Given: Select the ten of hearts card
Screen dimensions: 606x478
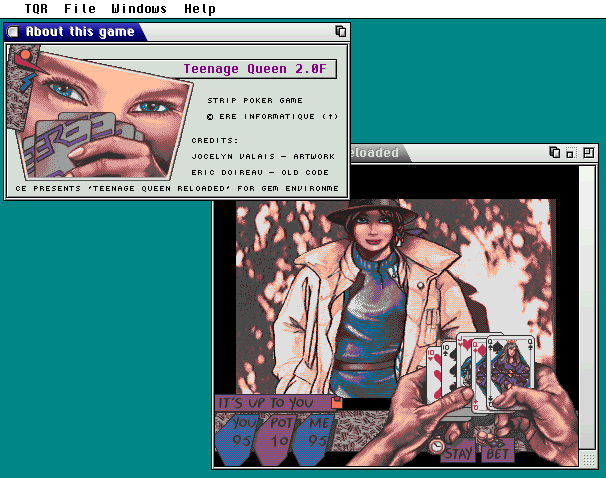Looking at the screenshot, I should [434, 374].
